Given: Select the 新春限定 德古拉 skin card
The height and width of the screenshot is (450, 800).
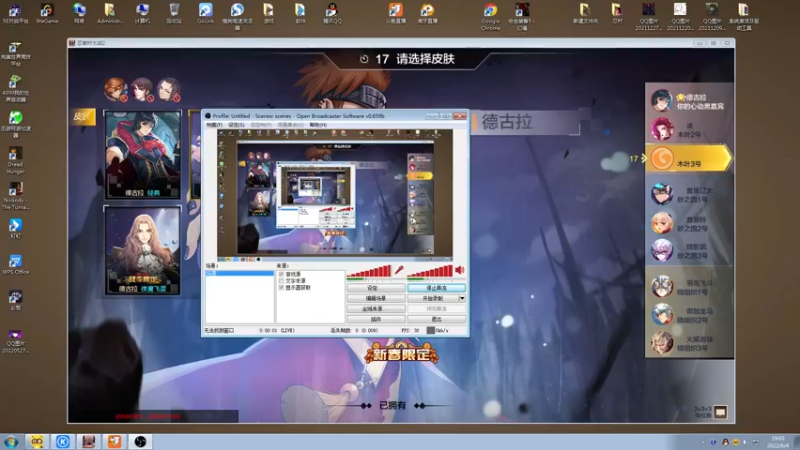Looking at the screenshot, I should coord(143,251).
